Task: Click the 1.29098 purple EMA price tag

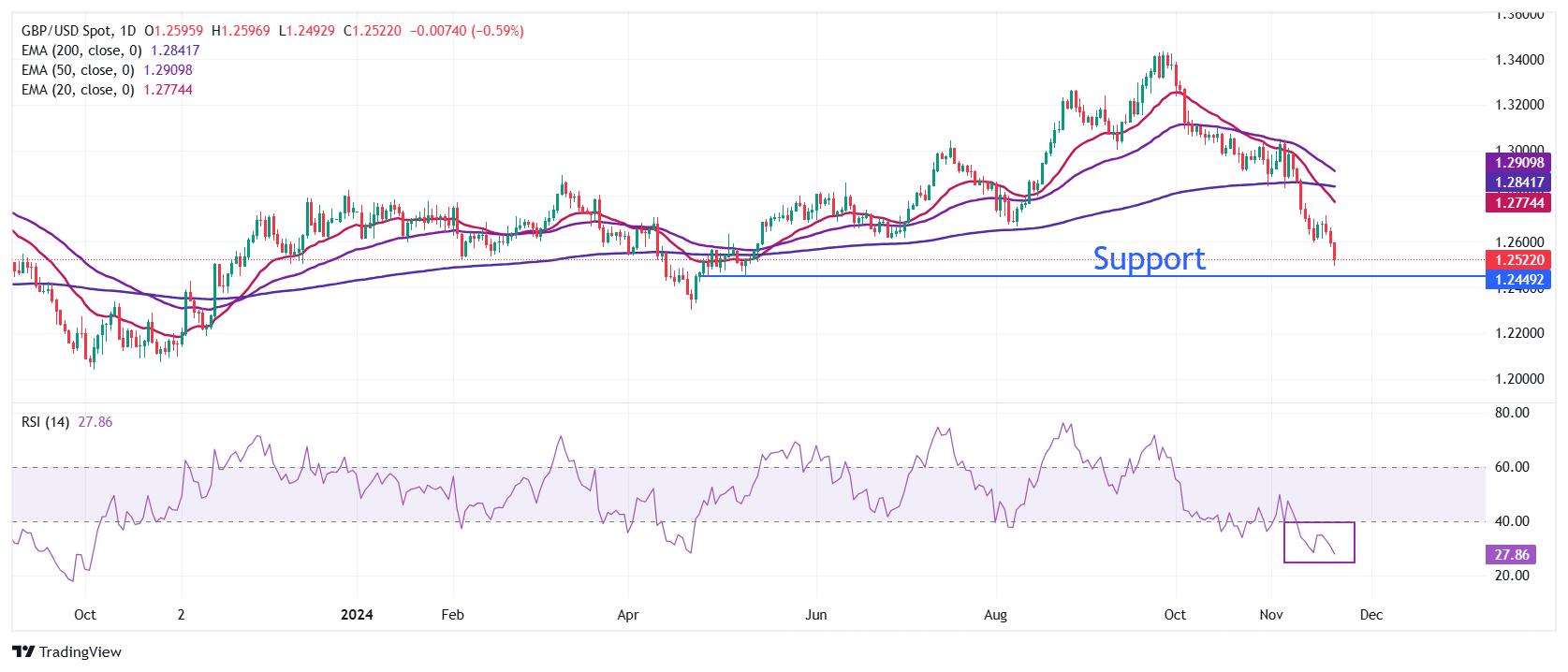Action: (x=1517, y=163)
